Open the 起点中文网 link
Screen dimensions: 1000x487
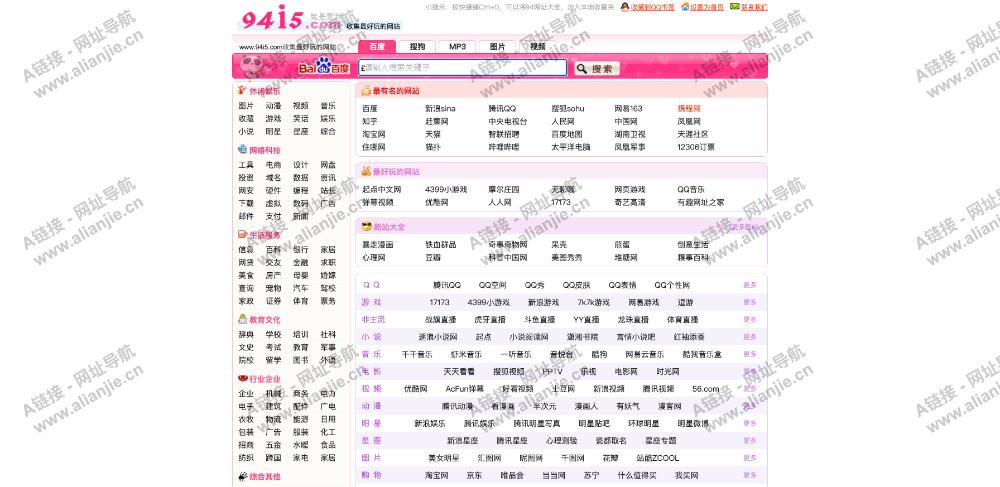[x=381, y=189]
